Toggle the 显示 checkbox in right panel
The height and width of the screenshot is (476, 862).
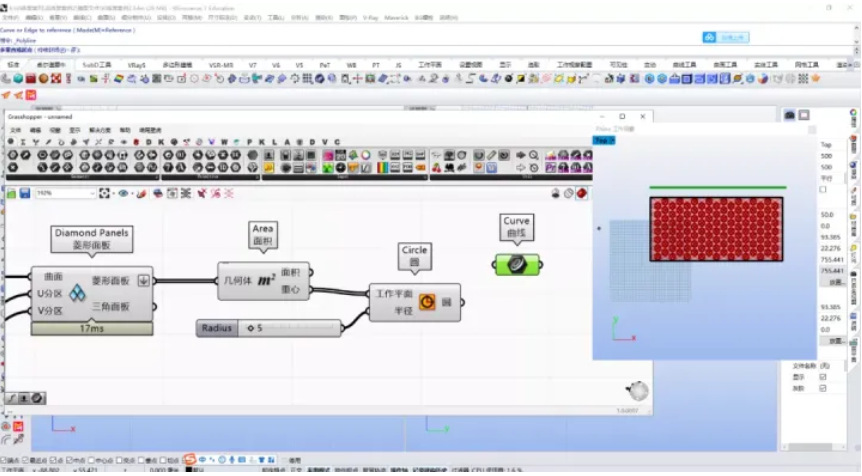pyautogui.click(x=823, y=377)
